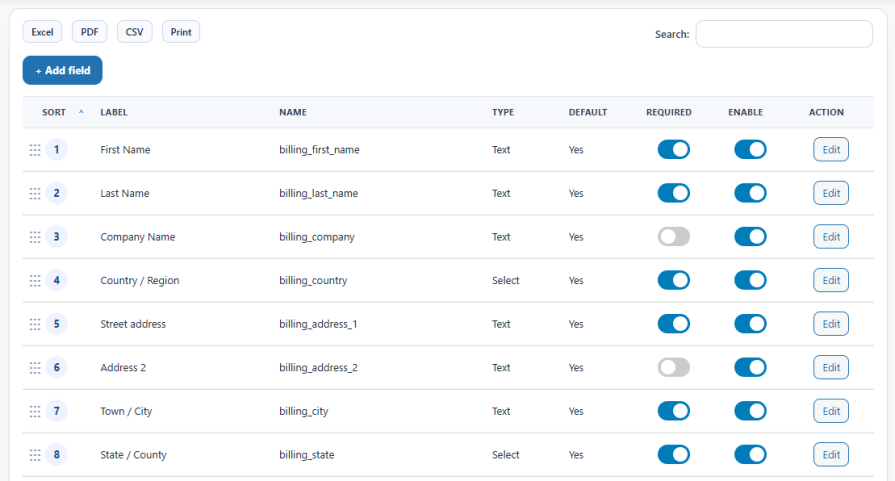This screenshot has width=895, height=481.
Task: Click drag handle icon for Street address row
Action: pyautogui.click(x=35, y=324)
